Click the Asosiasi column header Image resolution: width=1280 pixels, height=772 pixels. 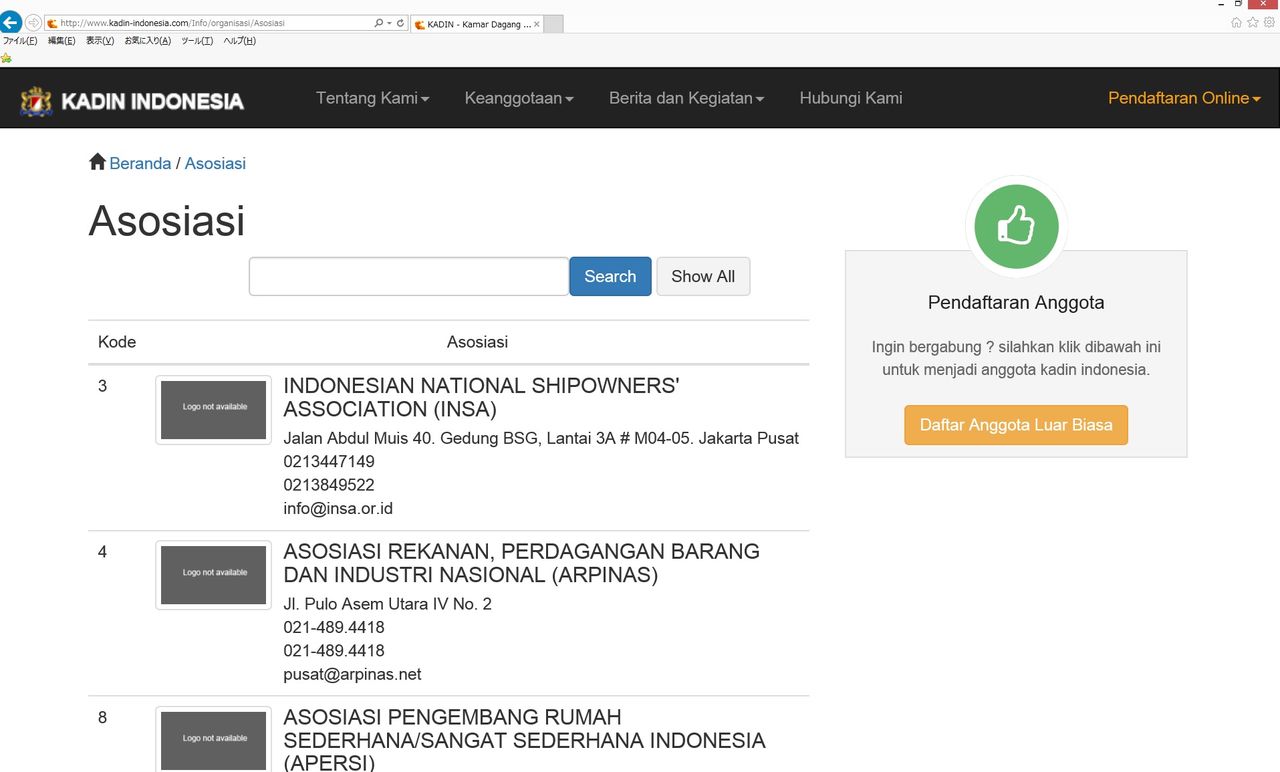click(477, 342)
